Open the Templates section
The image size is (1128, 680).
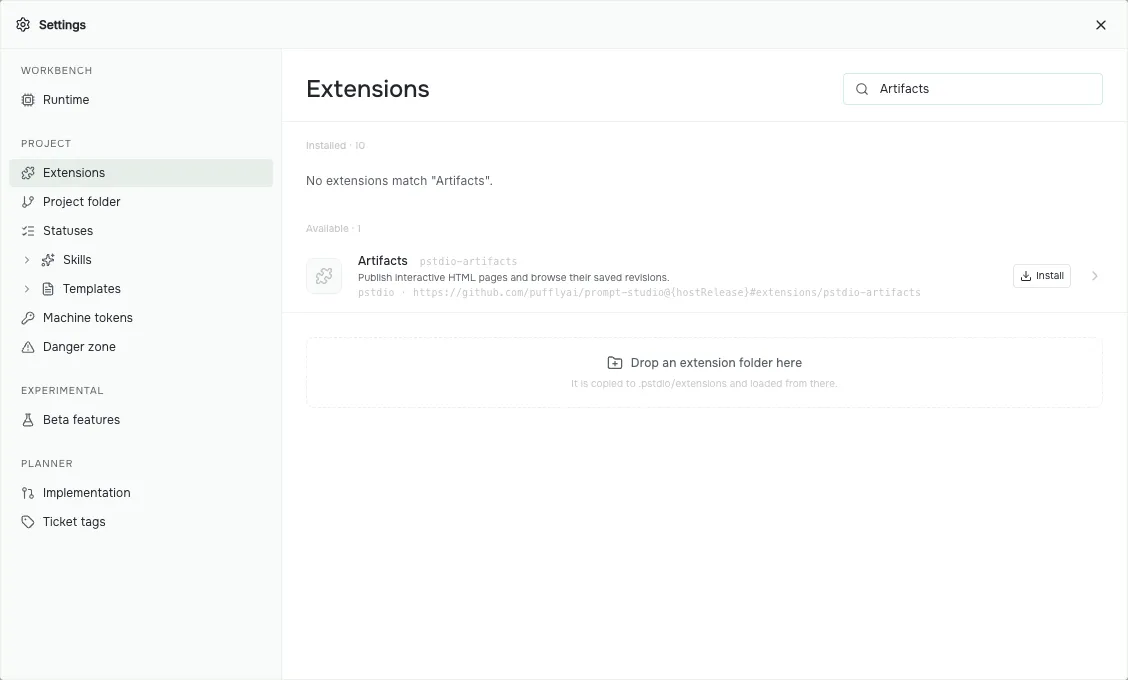pyautogui.click(x=141, y=289)
